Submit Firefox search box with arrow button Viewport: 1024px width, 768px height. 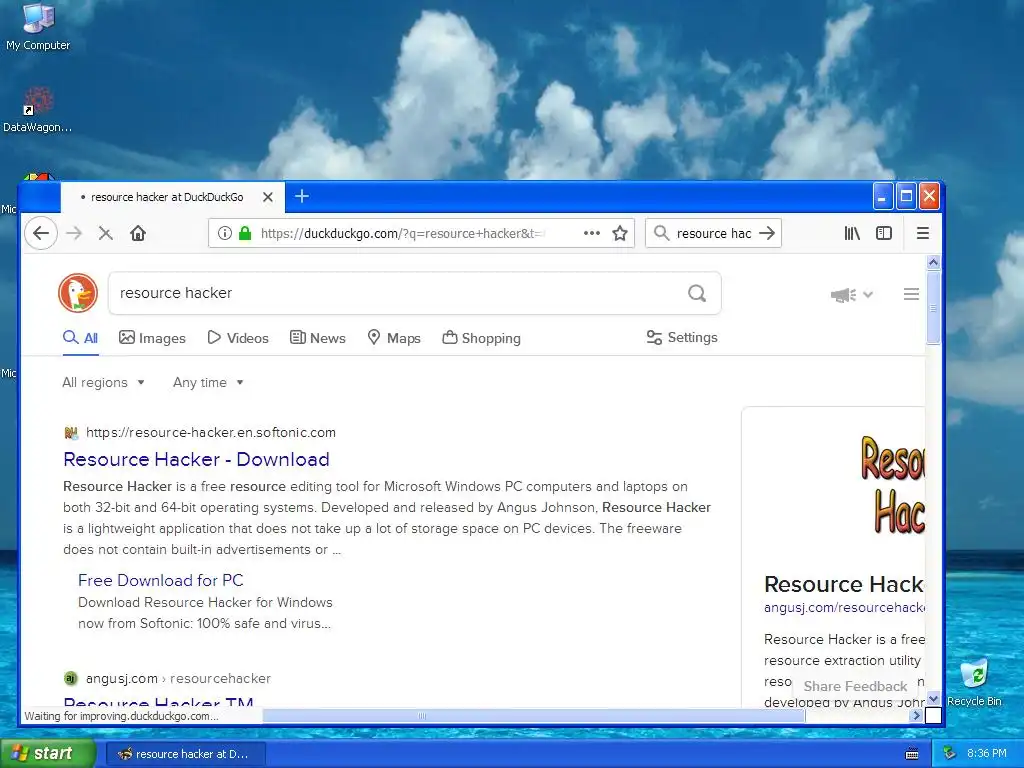[767, 233]
